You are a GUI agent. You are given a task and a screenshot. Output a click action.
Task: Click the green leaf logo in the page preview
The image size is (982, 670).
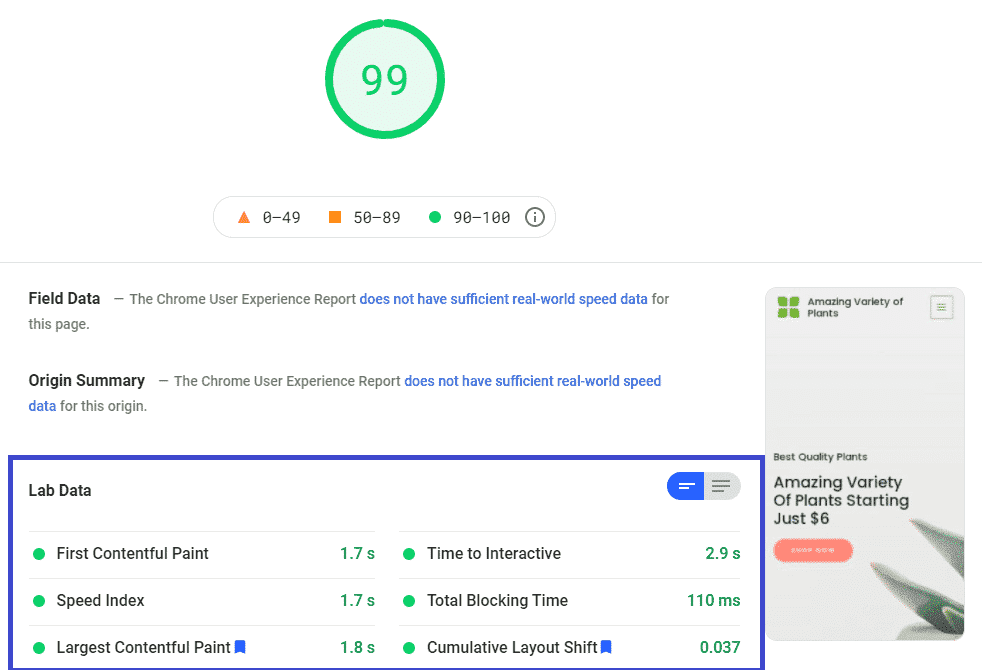click(x=789, y=307)
